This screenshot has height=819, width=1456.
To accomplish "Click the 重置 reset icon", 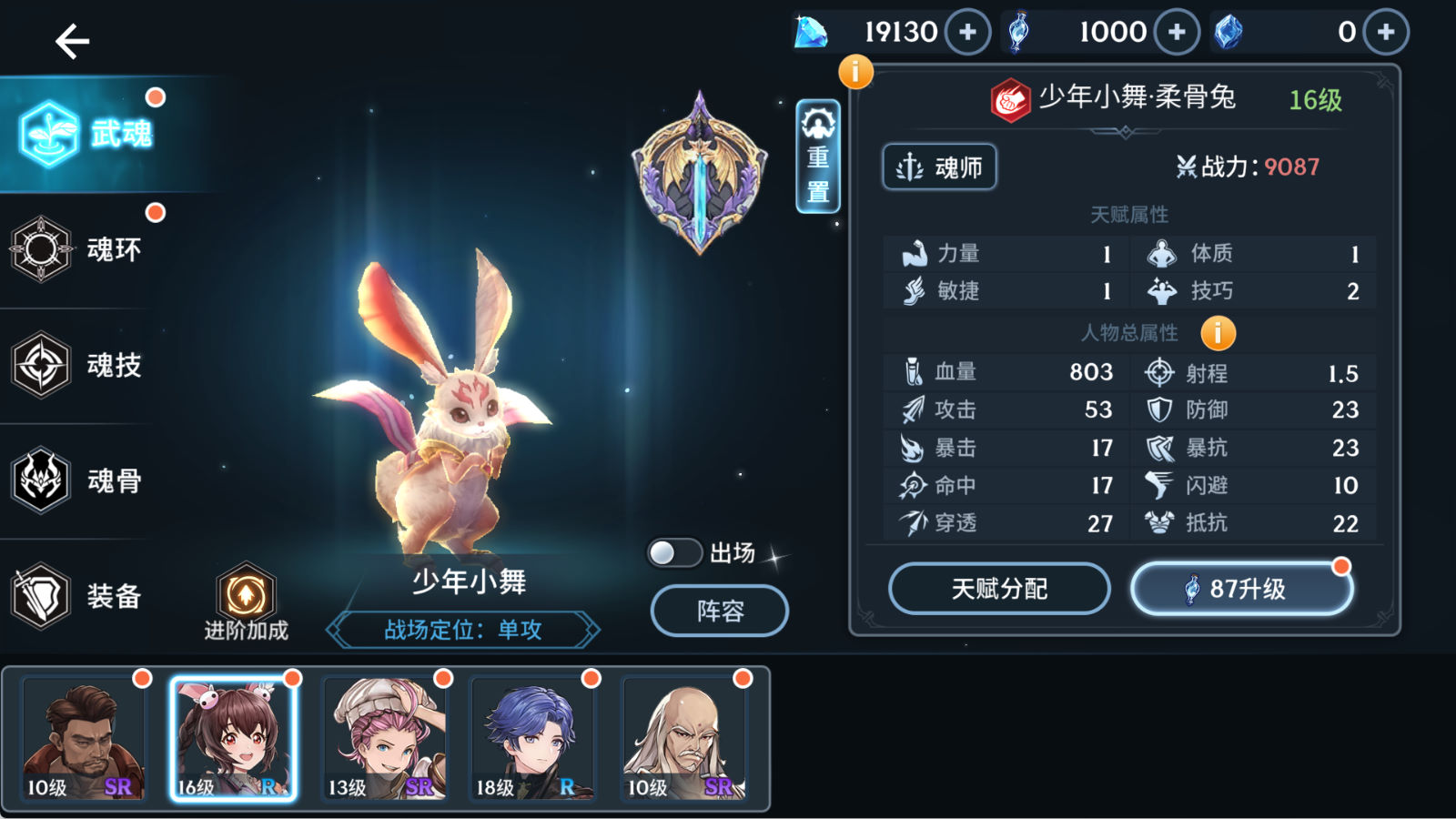I will (818, 157).
